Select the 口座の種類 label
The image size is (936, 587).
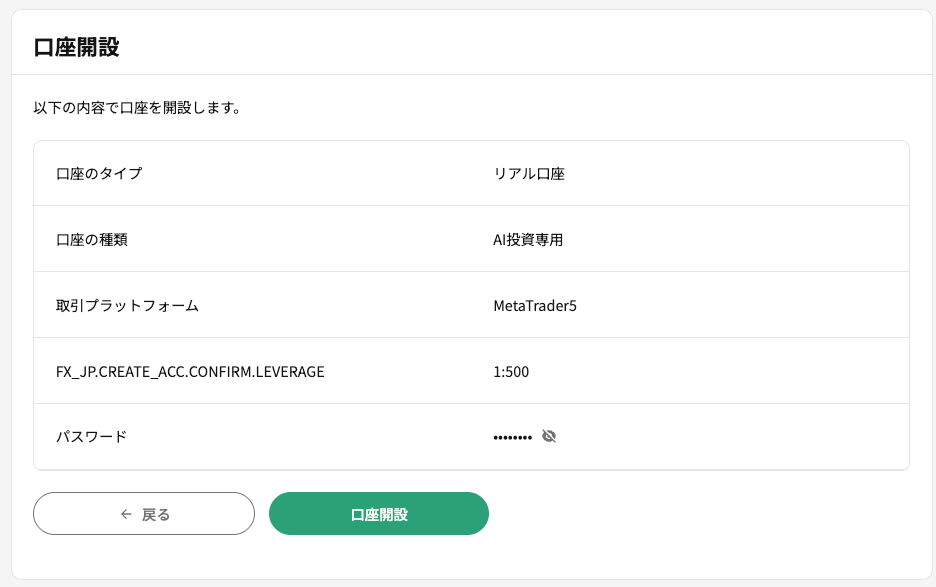coord(92,239)
